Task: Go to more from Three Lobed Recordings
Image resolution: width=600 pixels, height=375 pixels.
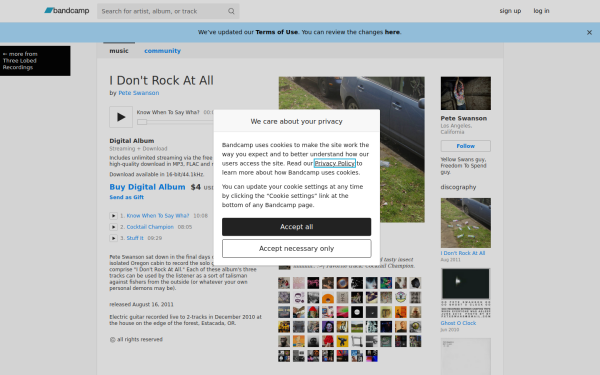Action: point(35,61)
